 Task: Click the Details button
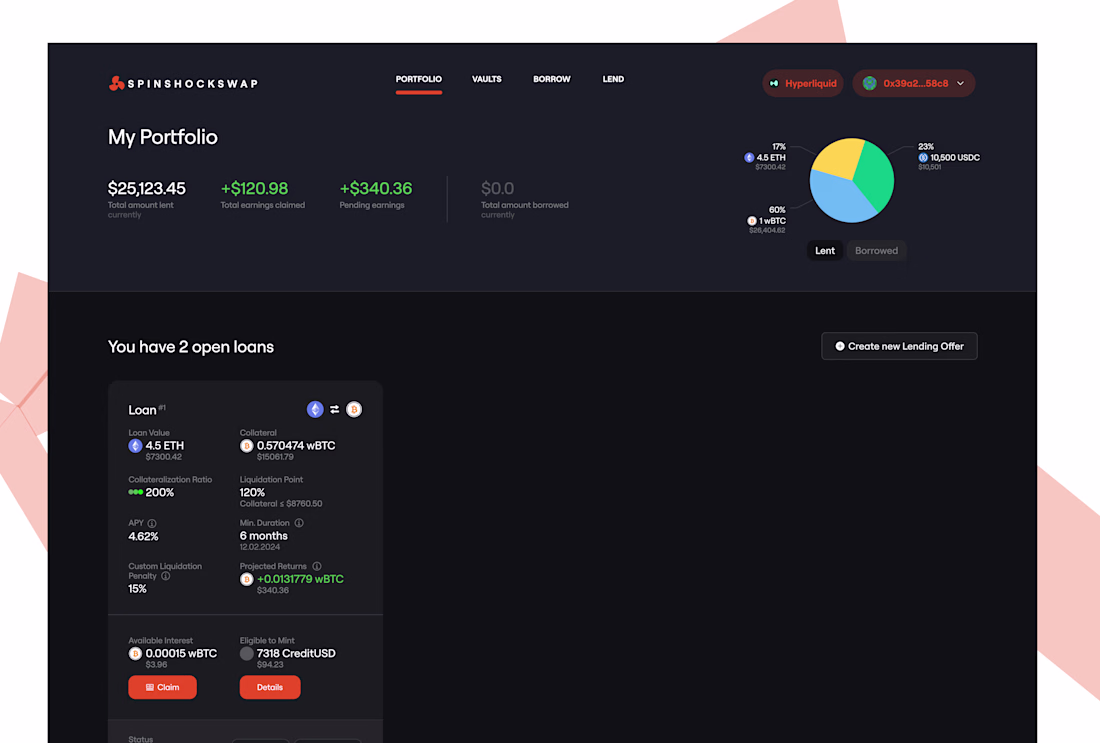pos(270,688)
